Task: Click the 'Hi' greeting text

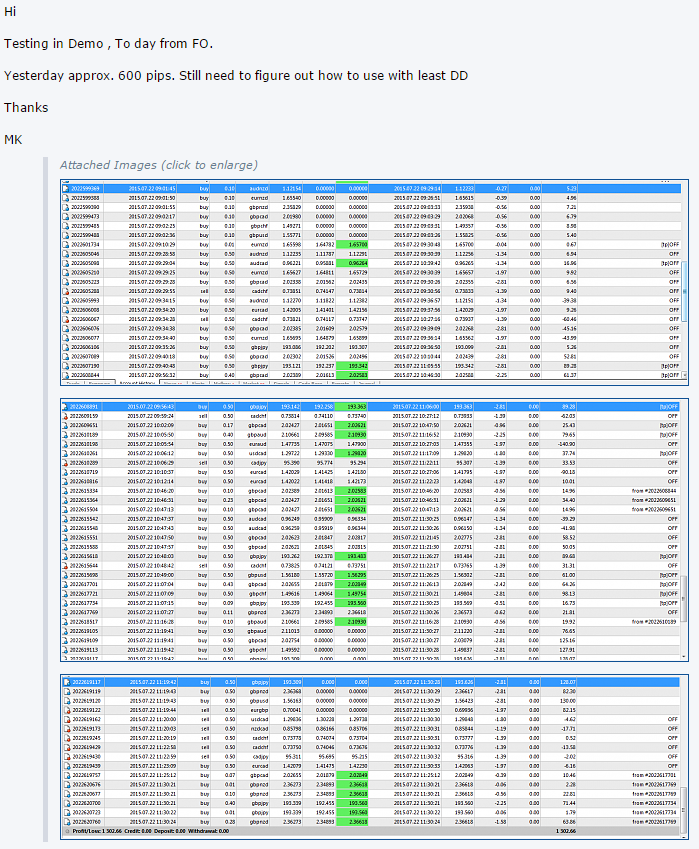Action: tap(10, 12)
